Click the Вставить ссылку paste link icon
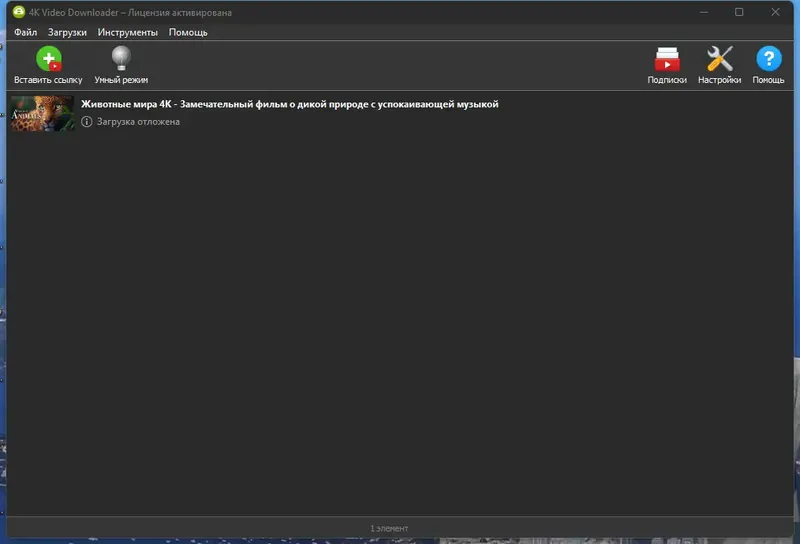 click(x=49, y=59)
